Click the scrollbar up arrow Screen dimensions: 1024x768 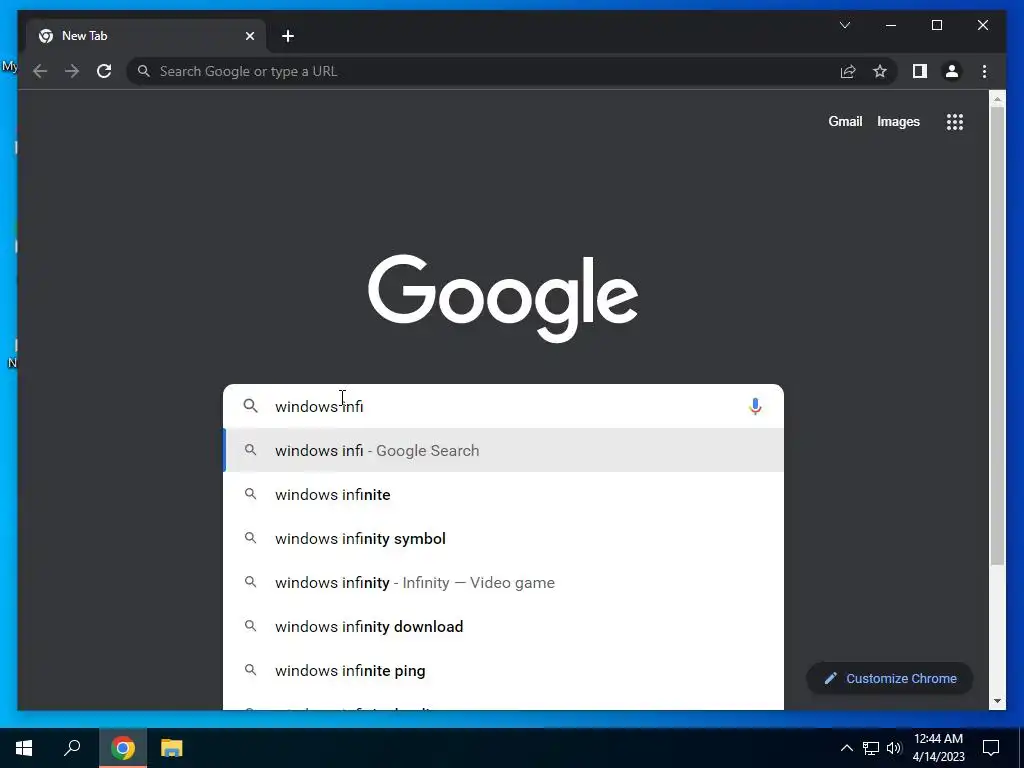997,99
